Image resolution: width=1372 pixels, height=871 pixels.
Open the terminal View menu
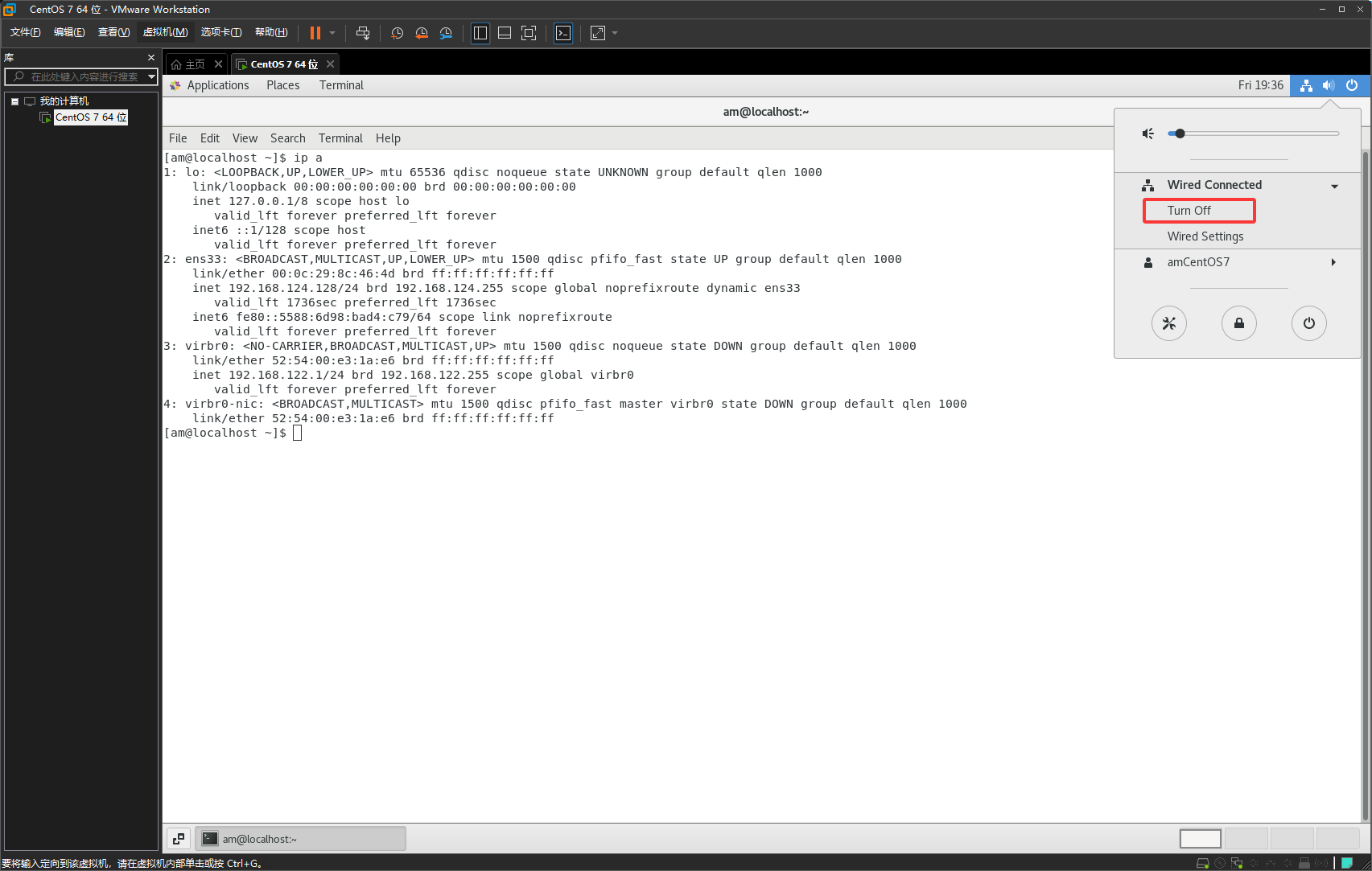coord(245,138)
